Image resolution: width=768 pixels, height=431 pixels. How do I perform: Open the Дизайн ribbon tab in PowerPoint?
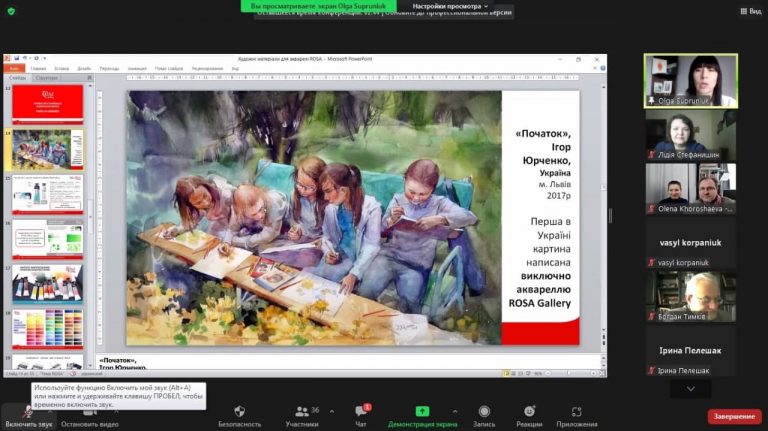coord(84,69)
